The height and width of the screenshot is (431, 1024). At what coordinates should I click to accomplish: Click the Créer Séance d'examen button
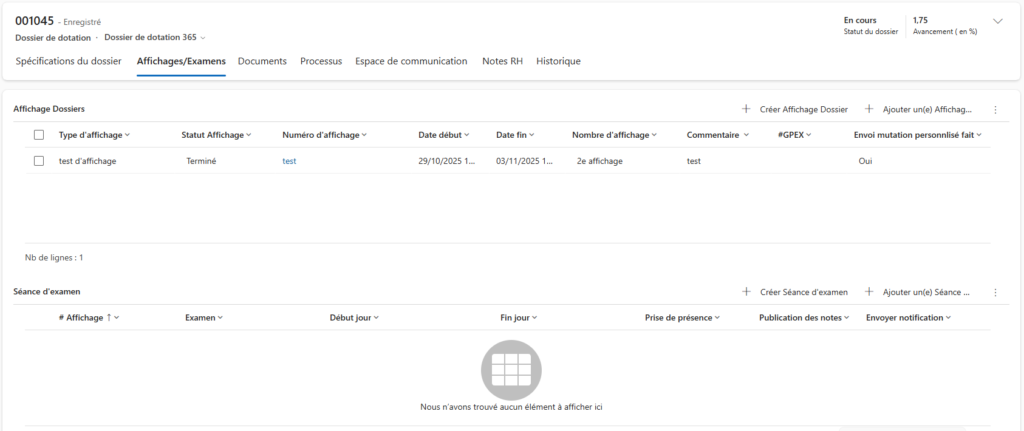click(x=803, y=292)
